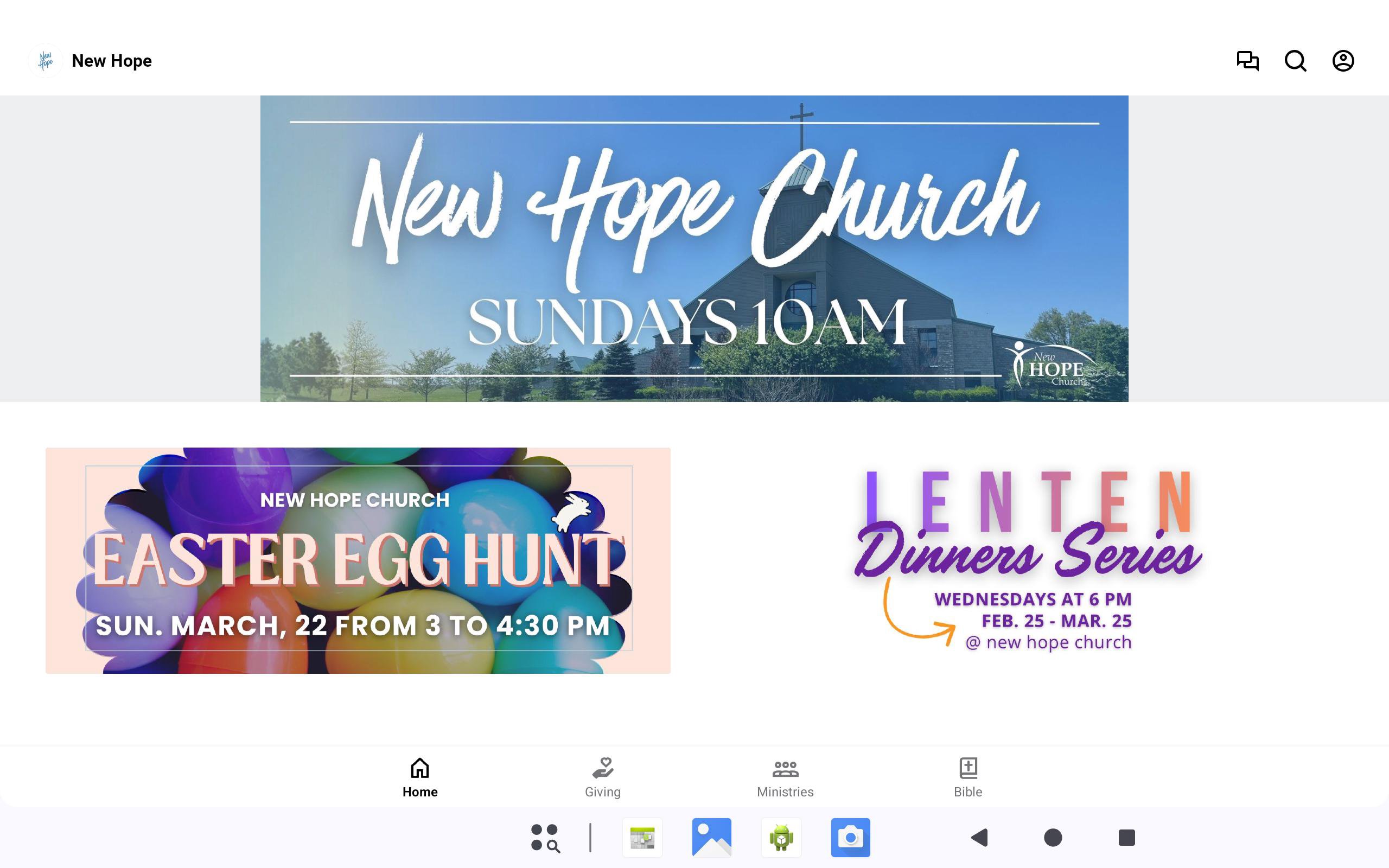Open search with the magnifier icon
The width and height of the screenshot is (1389, 868).
pyautogui.click(x=1296, y=61)
